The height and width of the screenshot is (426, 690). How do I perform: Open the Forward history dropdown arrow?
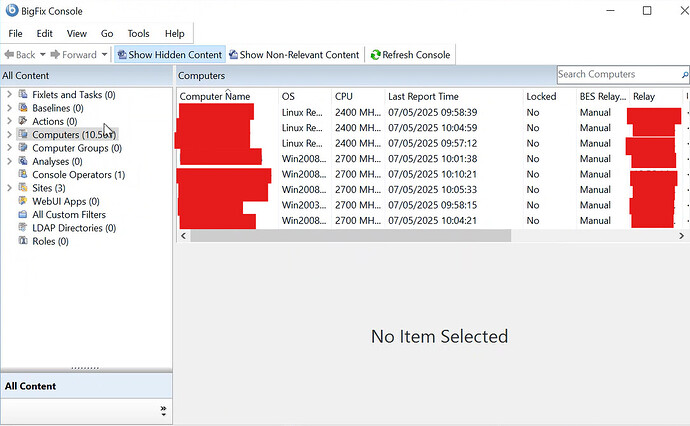click(x=104, y=55)
